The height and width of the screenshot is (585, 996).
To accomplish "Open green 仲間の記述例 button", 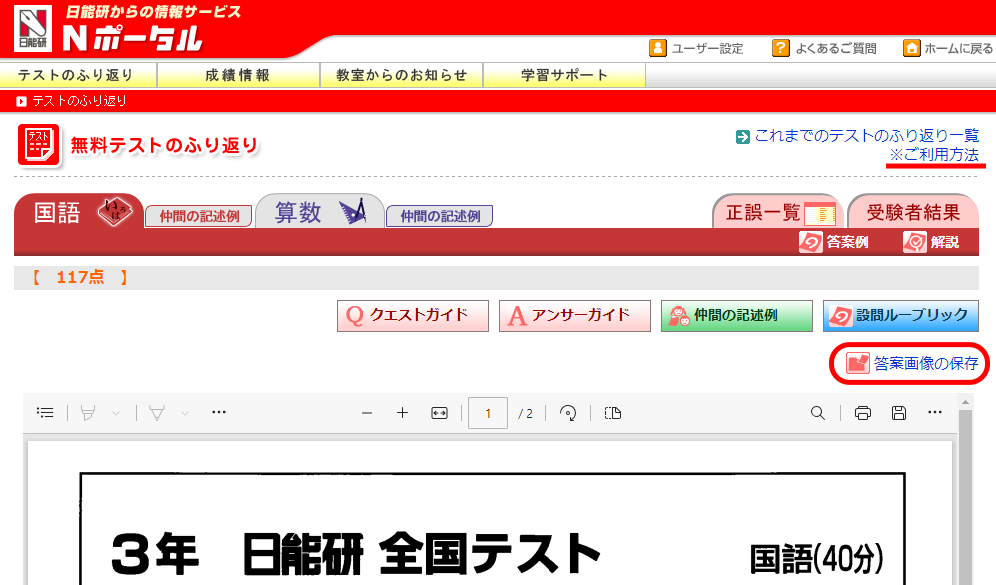I will click(737, 316).
